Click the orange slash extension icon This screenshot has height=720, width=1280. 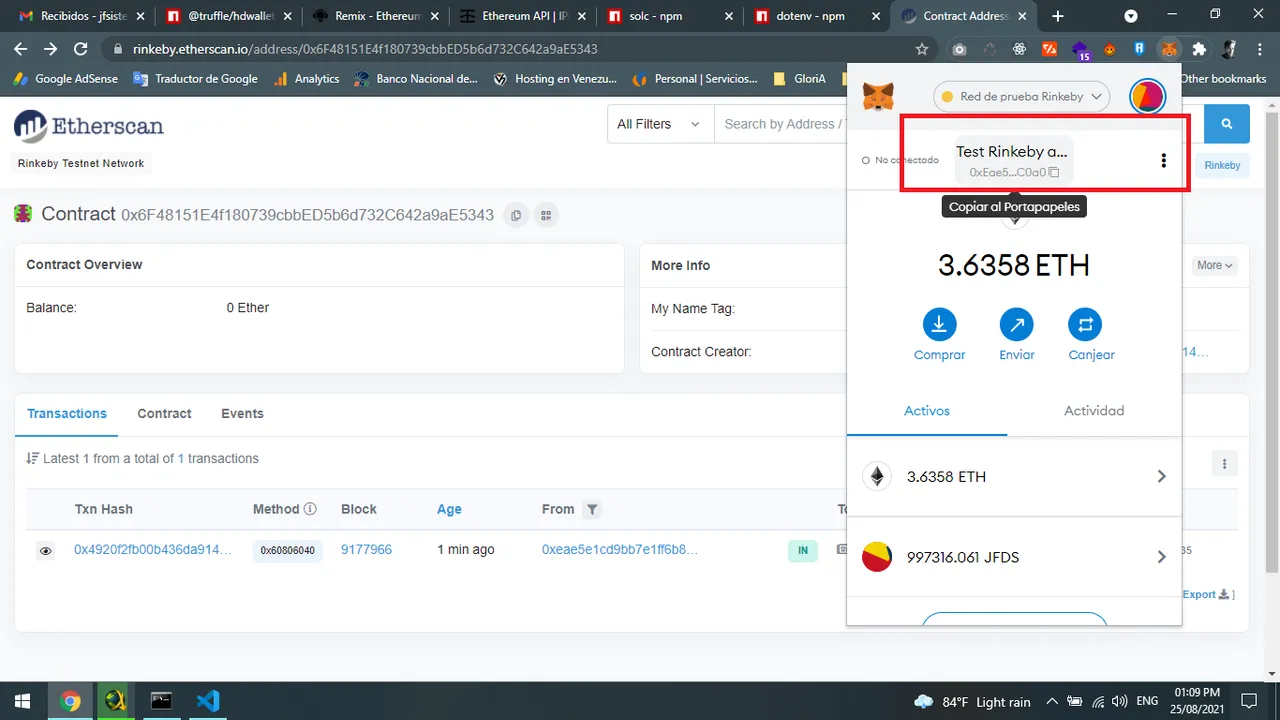click(1049, 49)
